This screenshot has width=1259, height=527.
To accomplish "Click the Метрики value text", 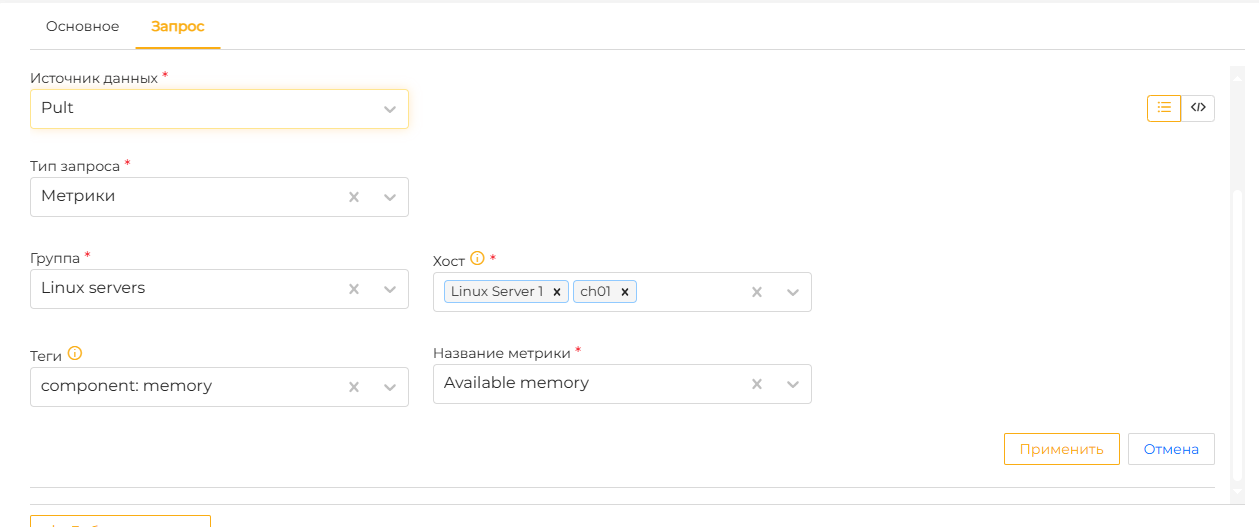I will tap(78, 196).
